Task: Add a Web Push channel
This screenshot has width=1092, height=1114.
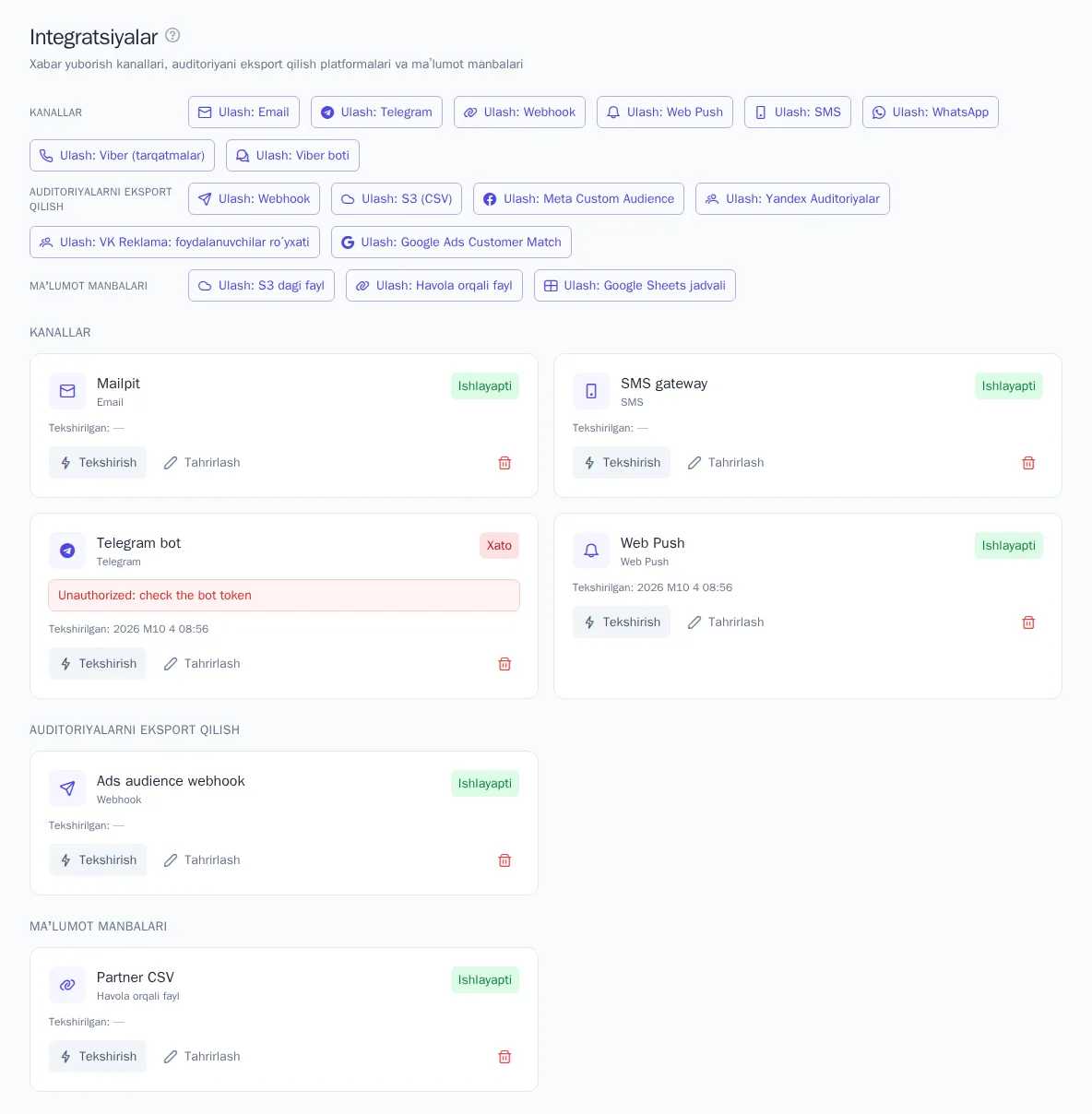Action: point(665,113)
